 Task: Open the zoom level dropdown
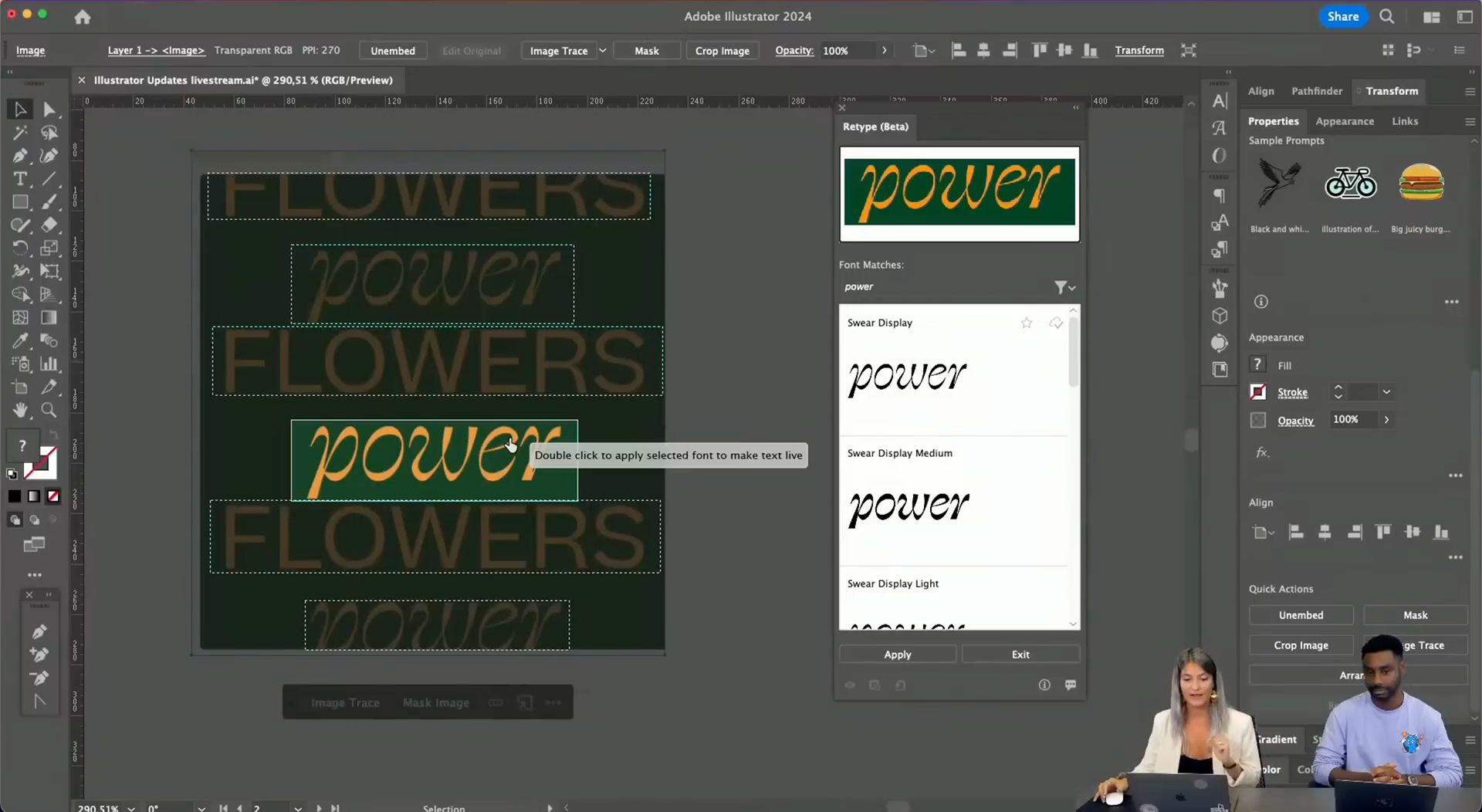tap(131, 808)
